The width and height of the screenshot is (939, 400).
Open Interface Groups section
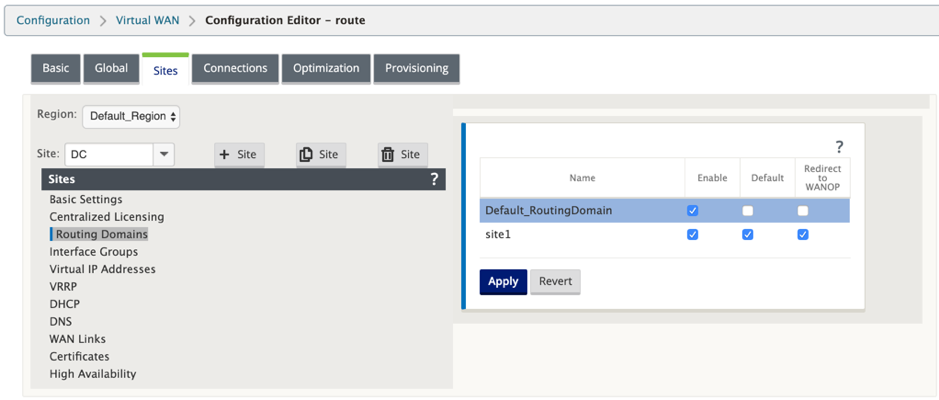point(93,251)
